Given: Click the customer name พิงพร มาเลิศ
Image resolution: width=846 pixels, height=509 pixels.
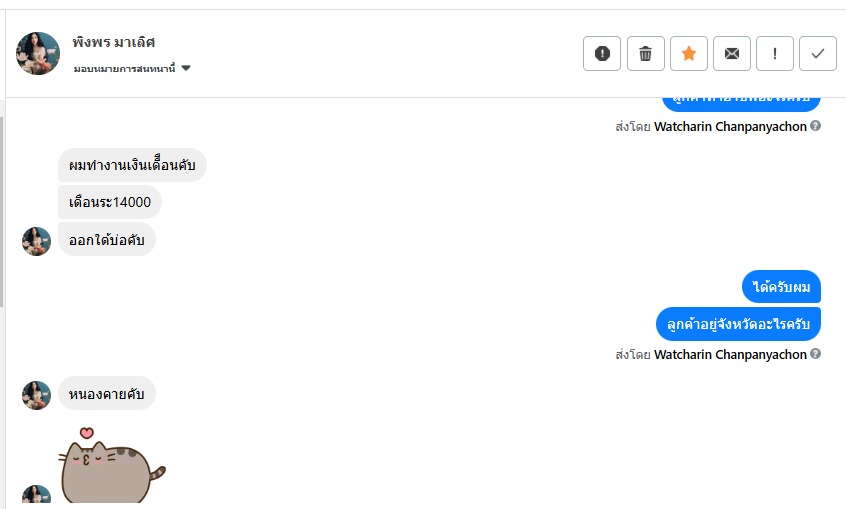Looking at the screenshot, I should (x=114, y=42).
